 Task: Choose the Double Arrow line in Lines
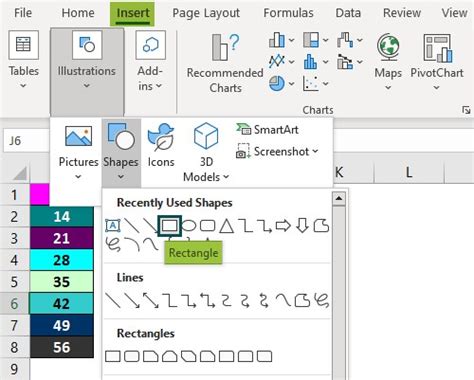pyautogui.click(x=151, y=300)
